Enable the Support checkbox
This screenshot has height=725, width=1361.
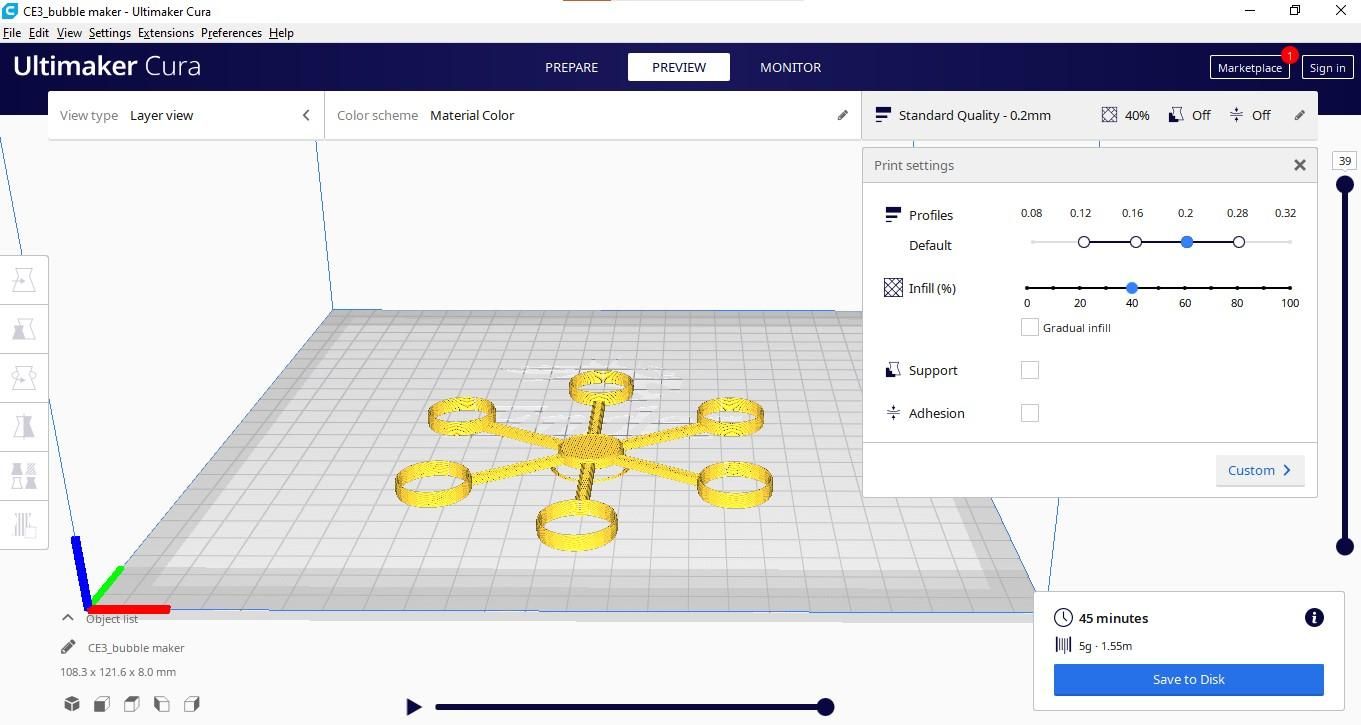(1029, 370)
